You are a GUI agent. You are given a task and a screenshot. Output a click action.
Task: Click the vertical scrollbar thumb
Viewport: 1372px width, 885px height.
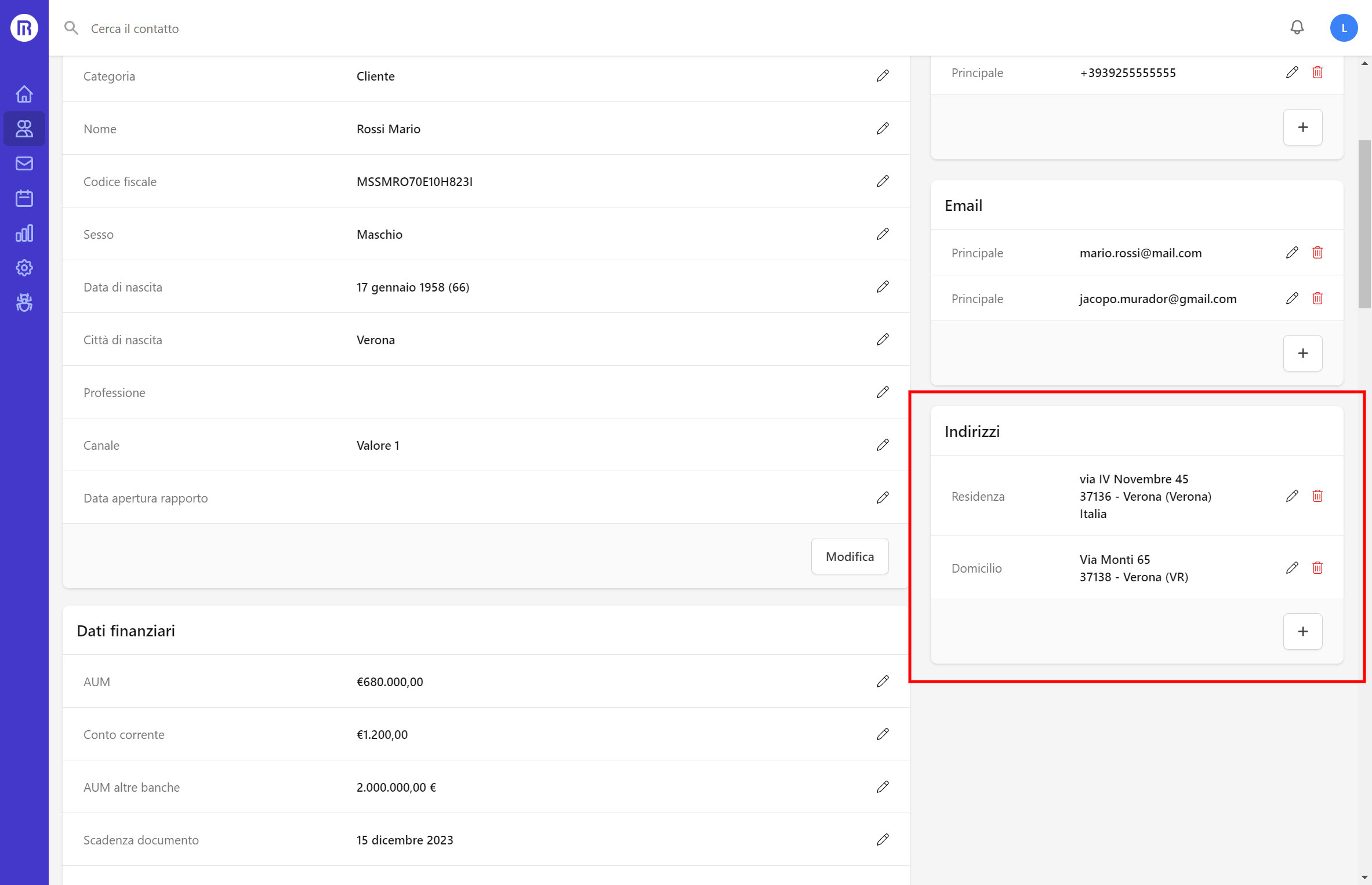coord(1364,223)
